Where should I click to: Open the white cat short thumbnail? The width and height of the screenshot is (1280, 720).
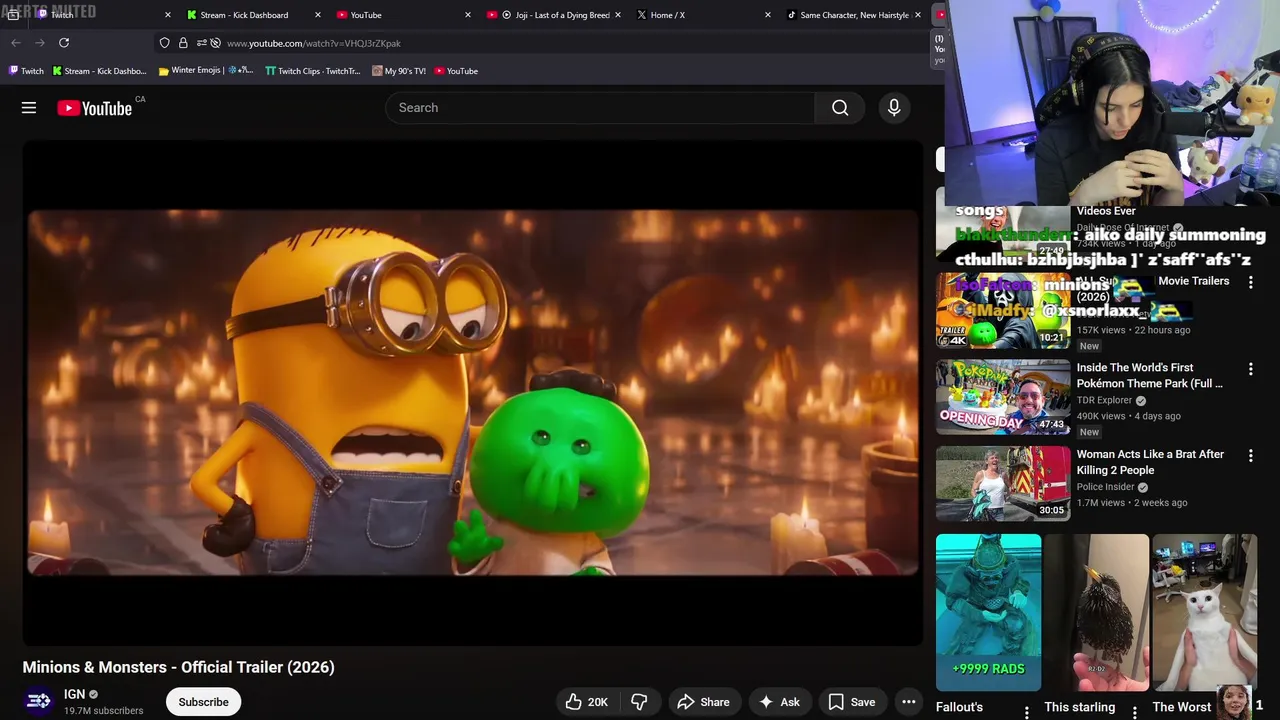(1205, 612)
